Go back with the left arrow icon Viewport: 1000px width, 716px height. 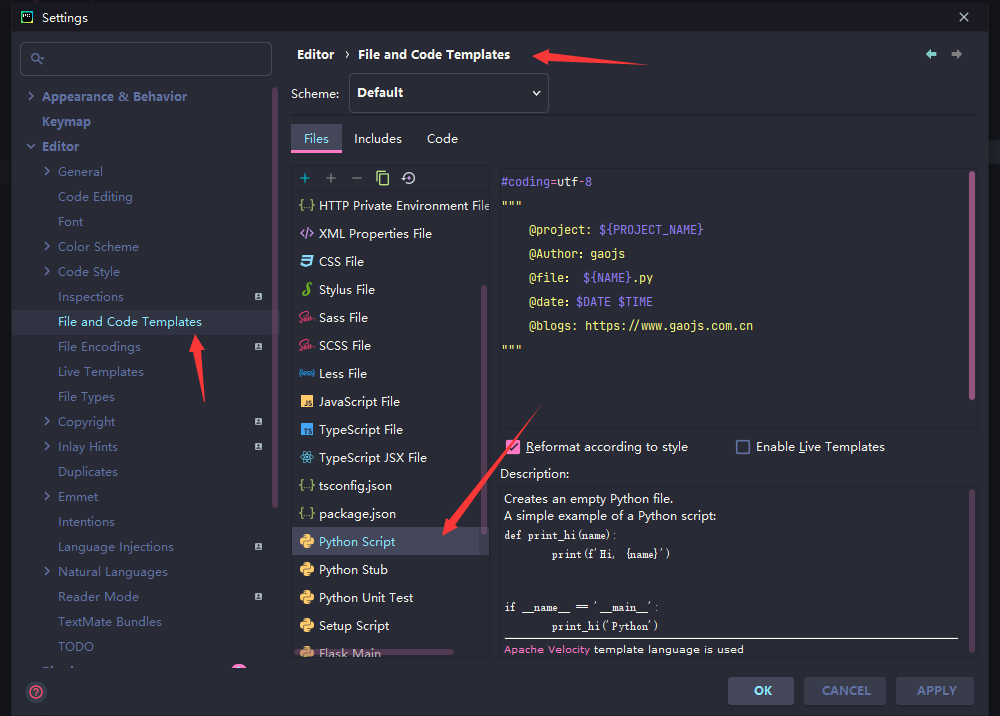pos(931,54)
